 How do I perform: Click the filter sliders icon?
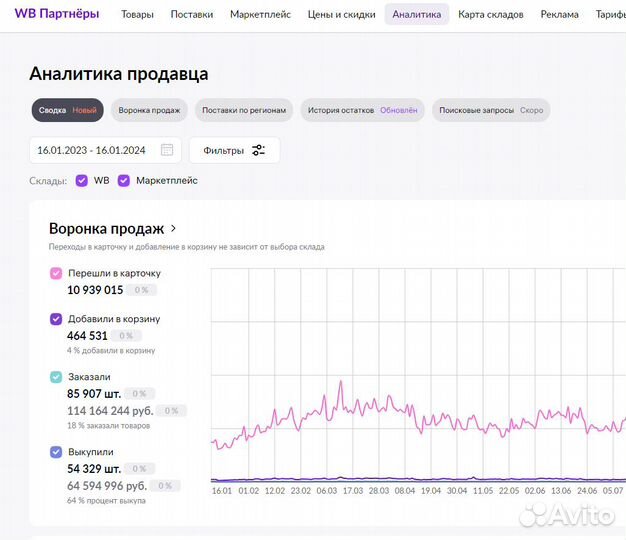[x=259, y=150]
